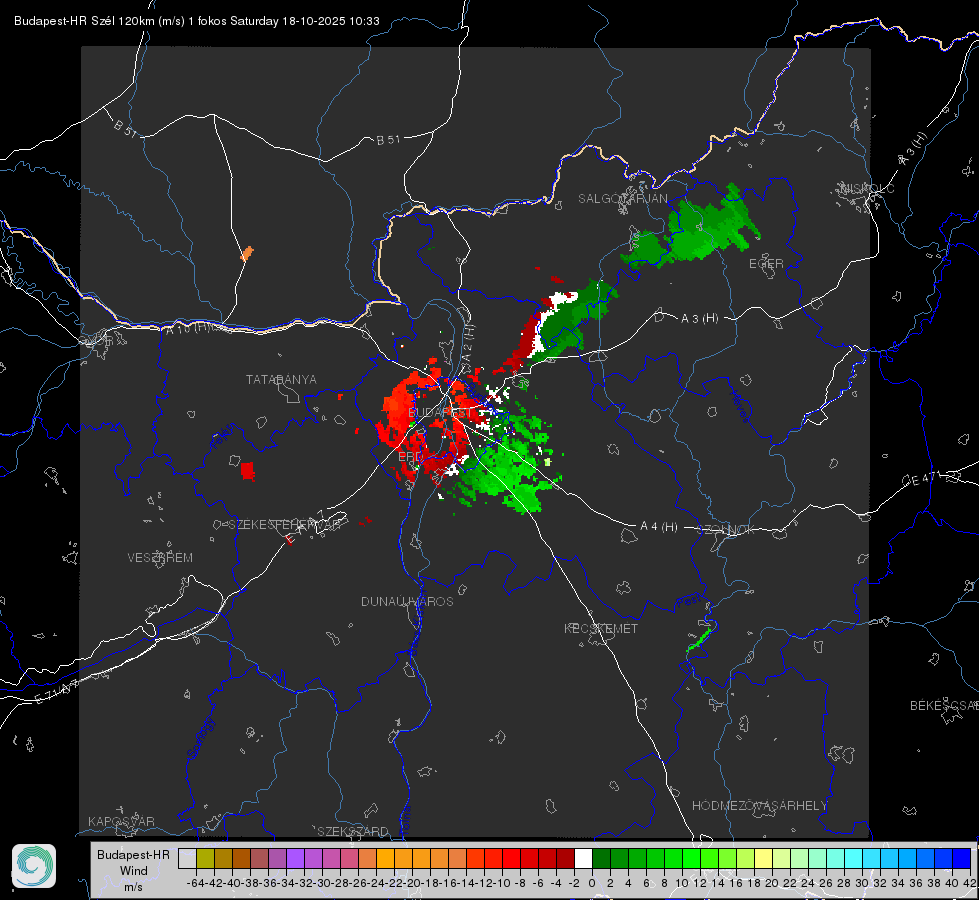Image resolution: width=979 pixels, height=900 pixels.
Task: Select the white legend swatch between -2 and 0
Action: [583, 858]
